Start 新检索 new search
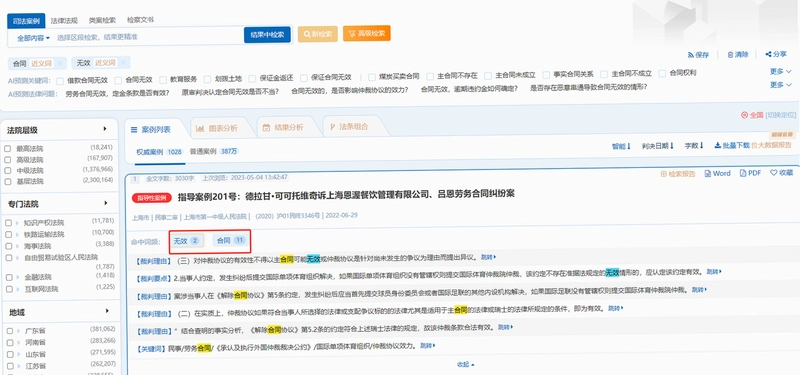Screen dimensions: 800x375 click(318, 34)
